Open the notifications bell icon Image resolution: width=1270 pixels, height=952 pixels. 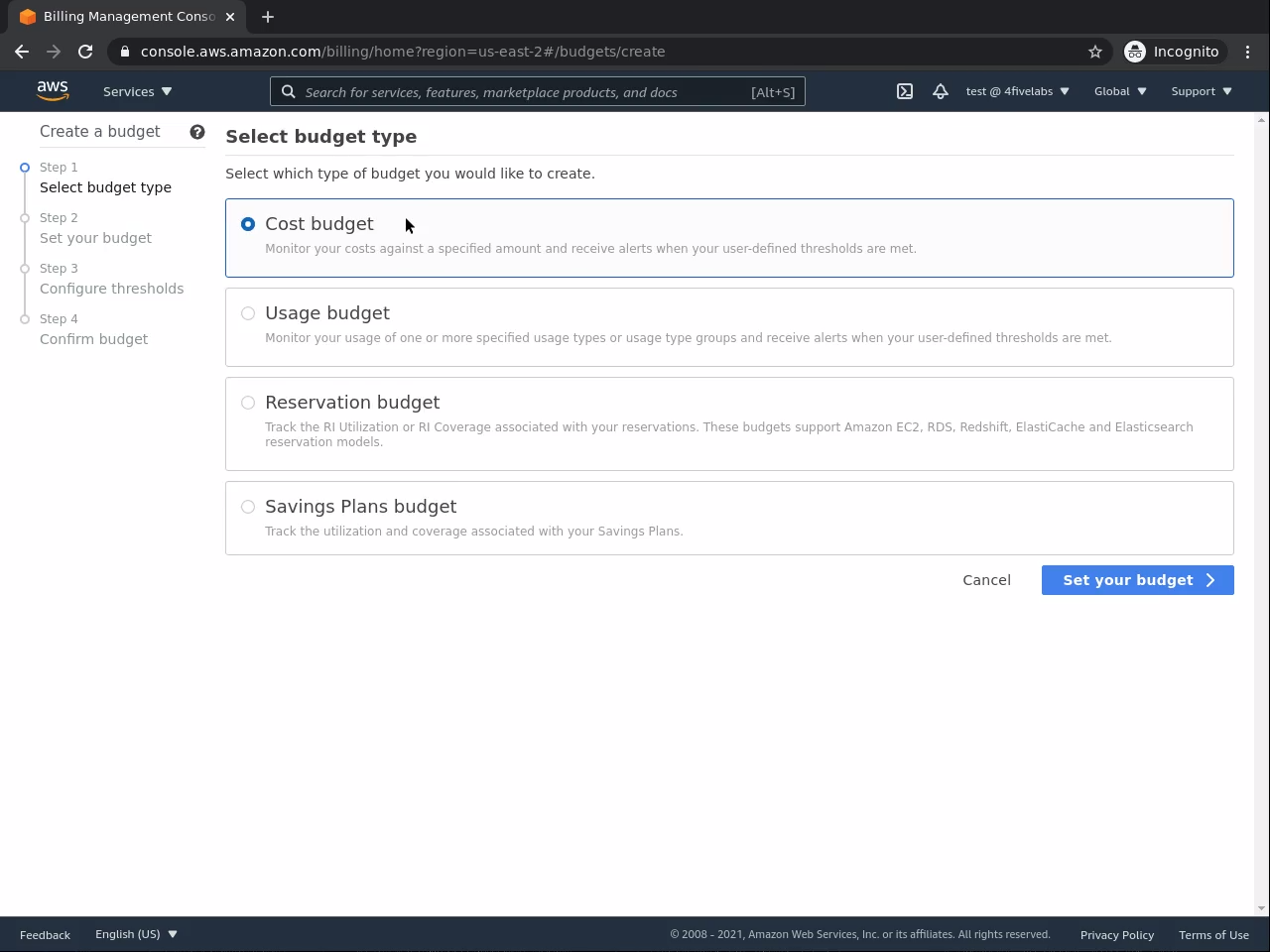[x=941, y=91]
